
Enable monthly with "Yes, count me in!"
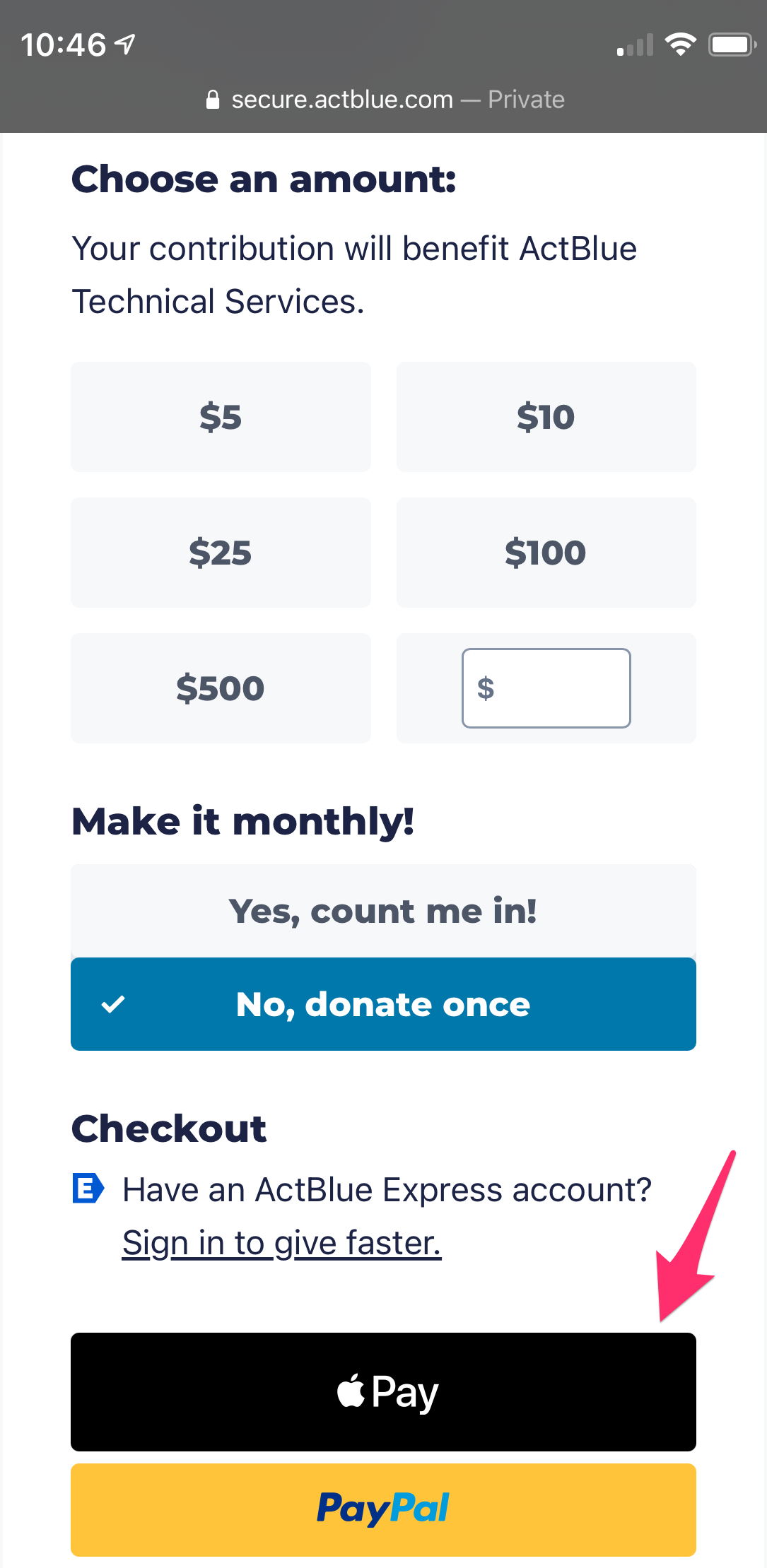click(383, 911)
